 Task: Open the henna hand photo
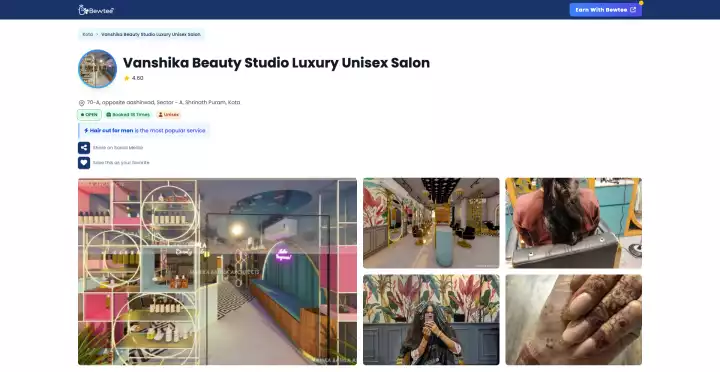(574, 320)
